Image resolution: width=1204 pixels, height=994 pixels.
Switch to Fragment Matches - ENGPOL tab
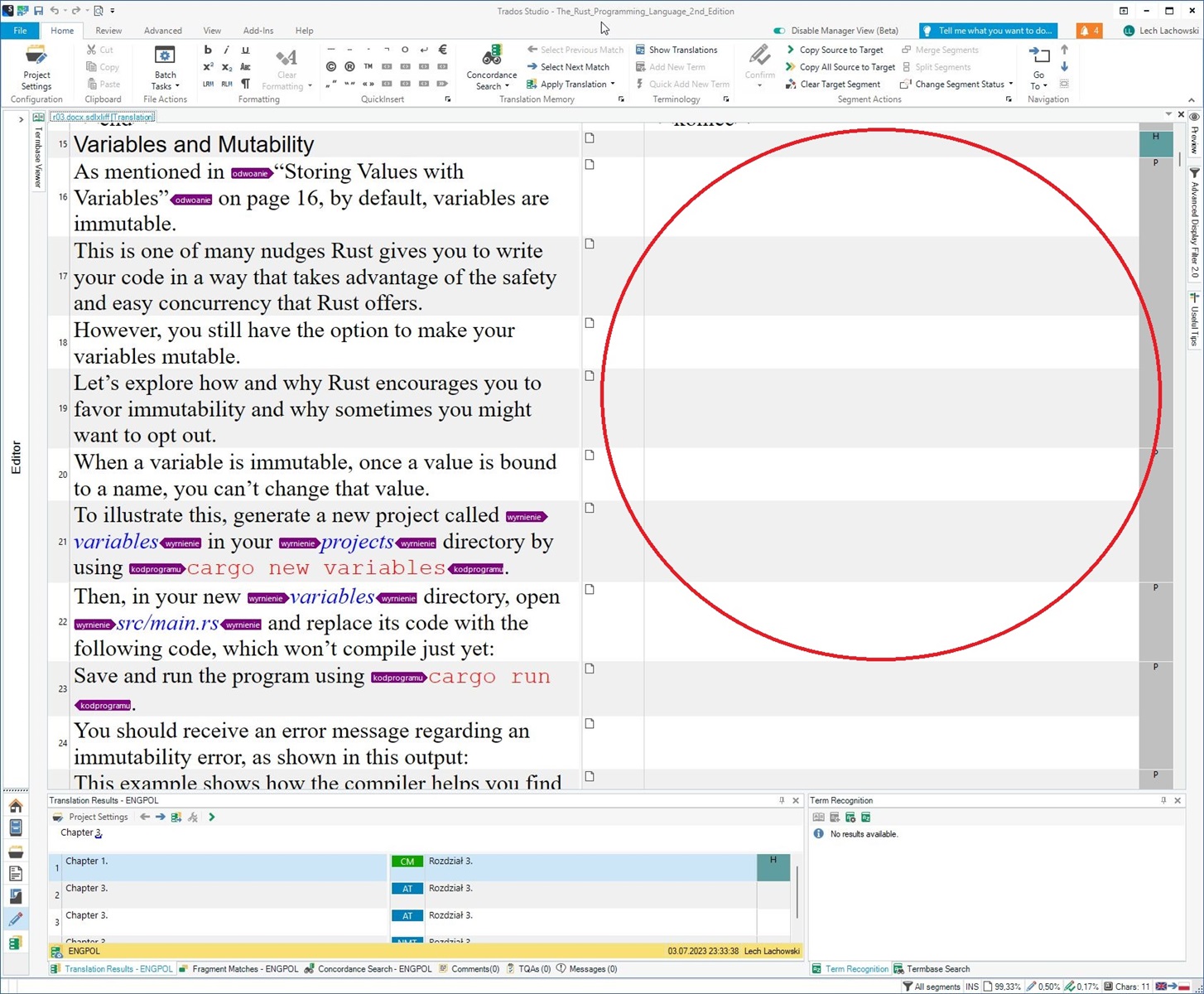pos(238,969)
